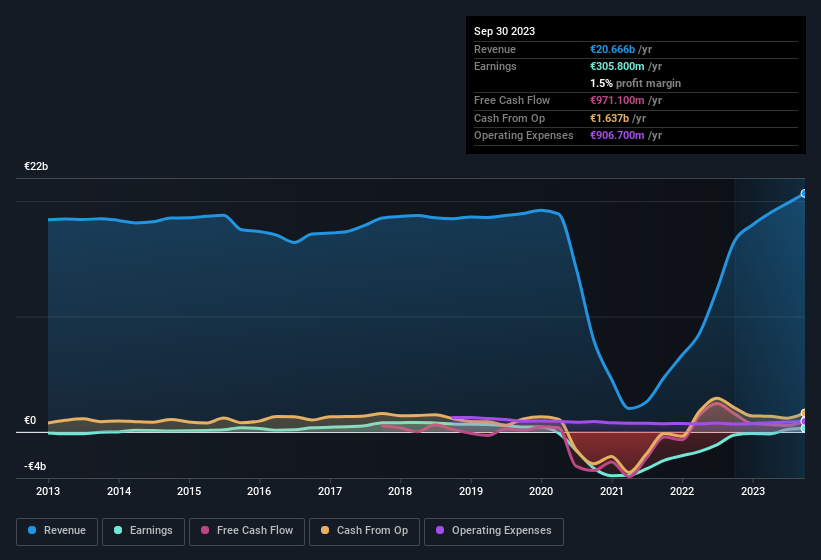
Task: Click the 2017 x-axis label
Action: point(330,491)
